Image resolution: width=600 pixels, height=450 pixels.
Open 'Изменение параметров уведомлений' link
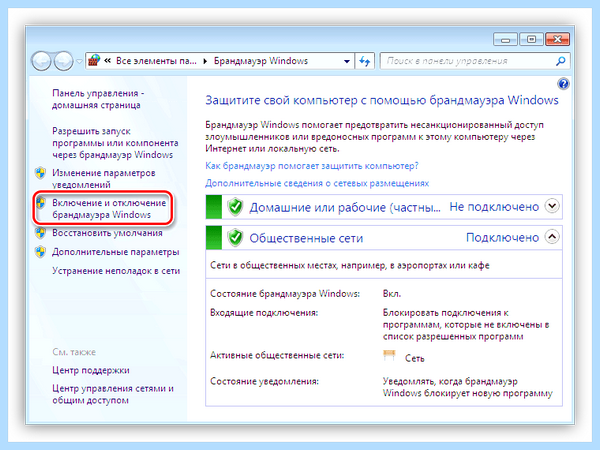point(104,179)
